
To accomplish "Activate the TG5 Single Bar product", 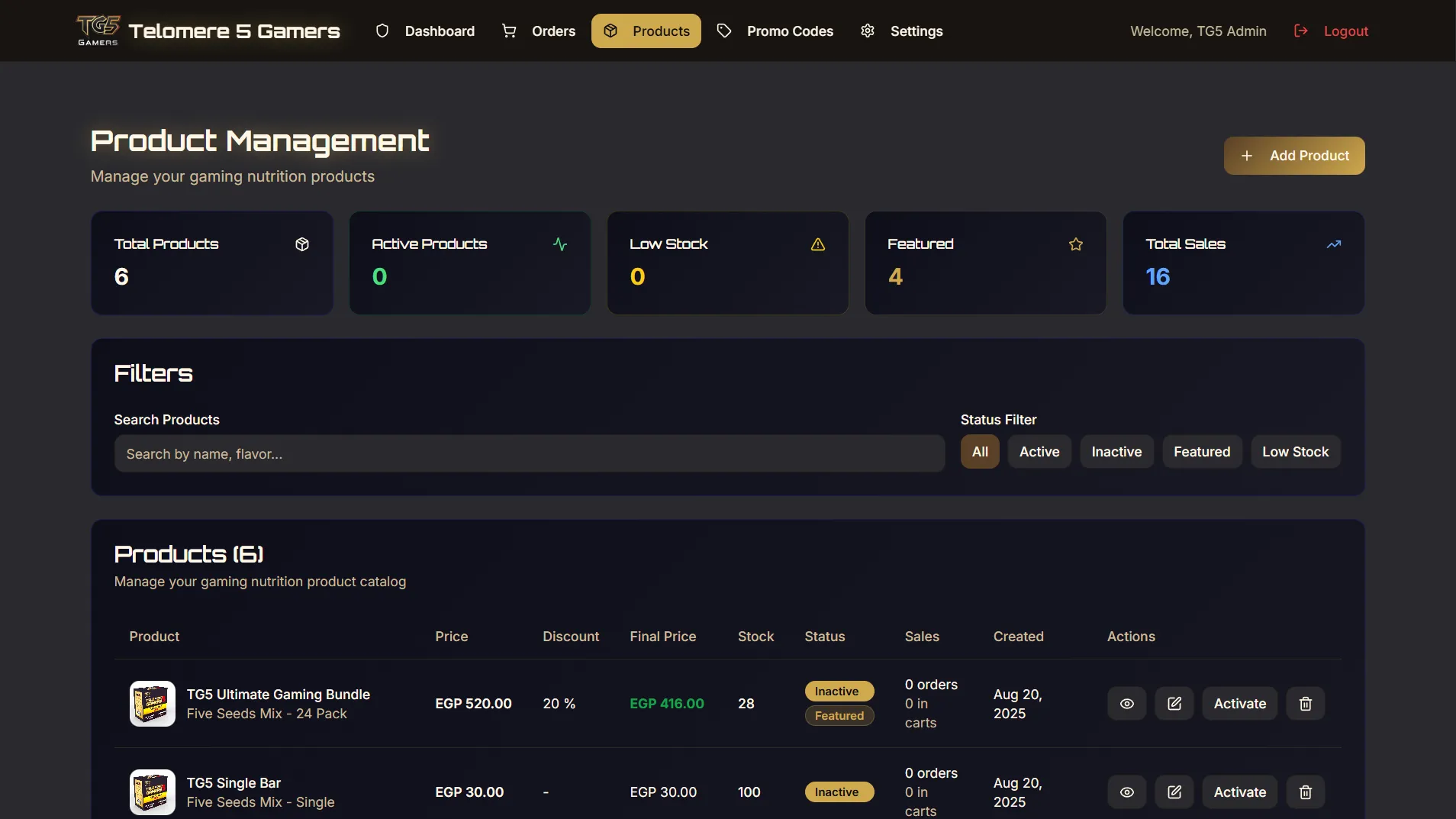I will tap(1240, 792).
